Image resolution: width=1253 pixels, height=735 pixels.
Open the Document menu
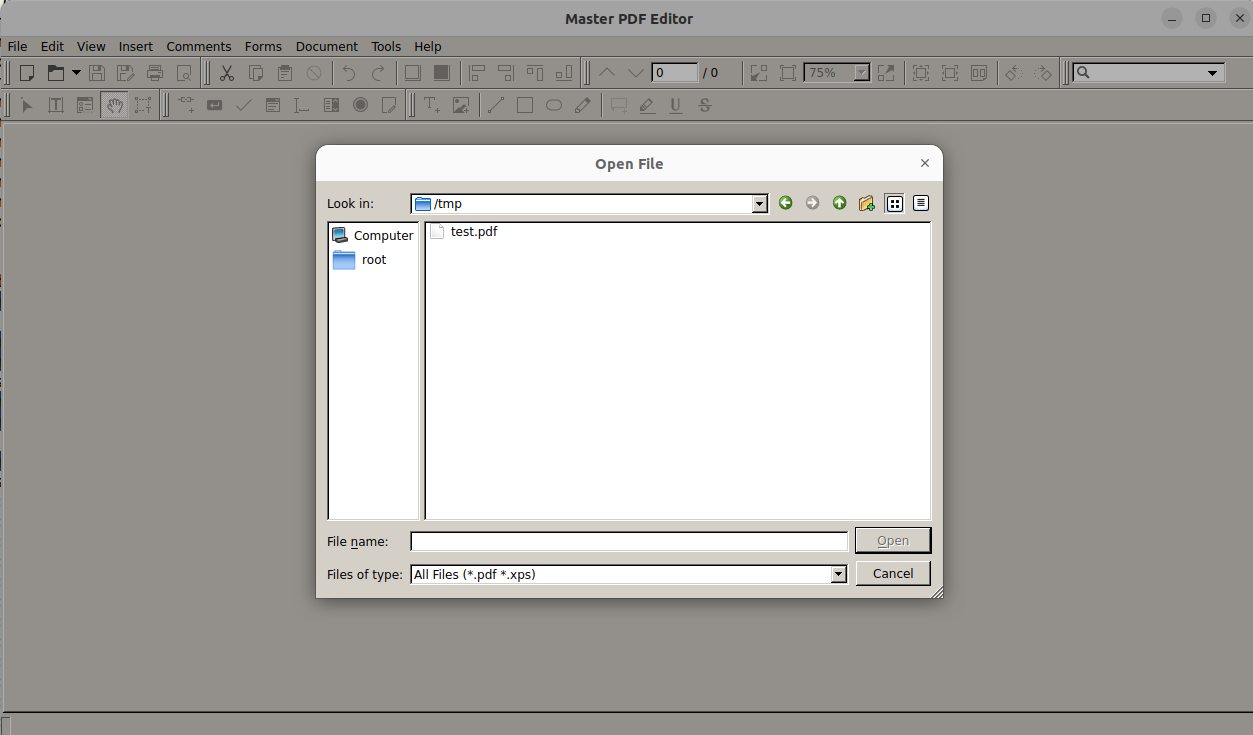[x=327, y=46]
